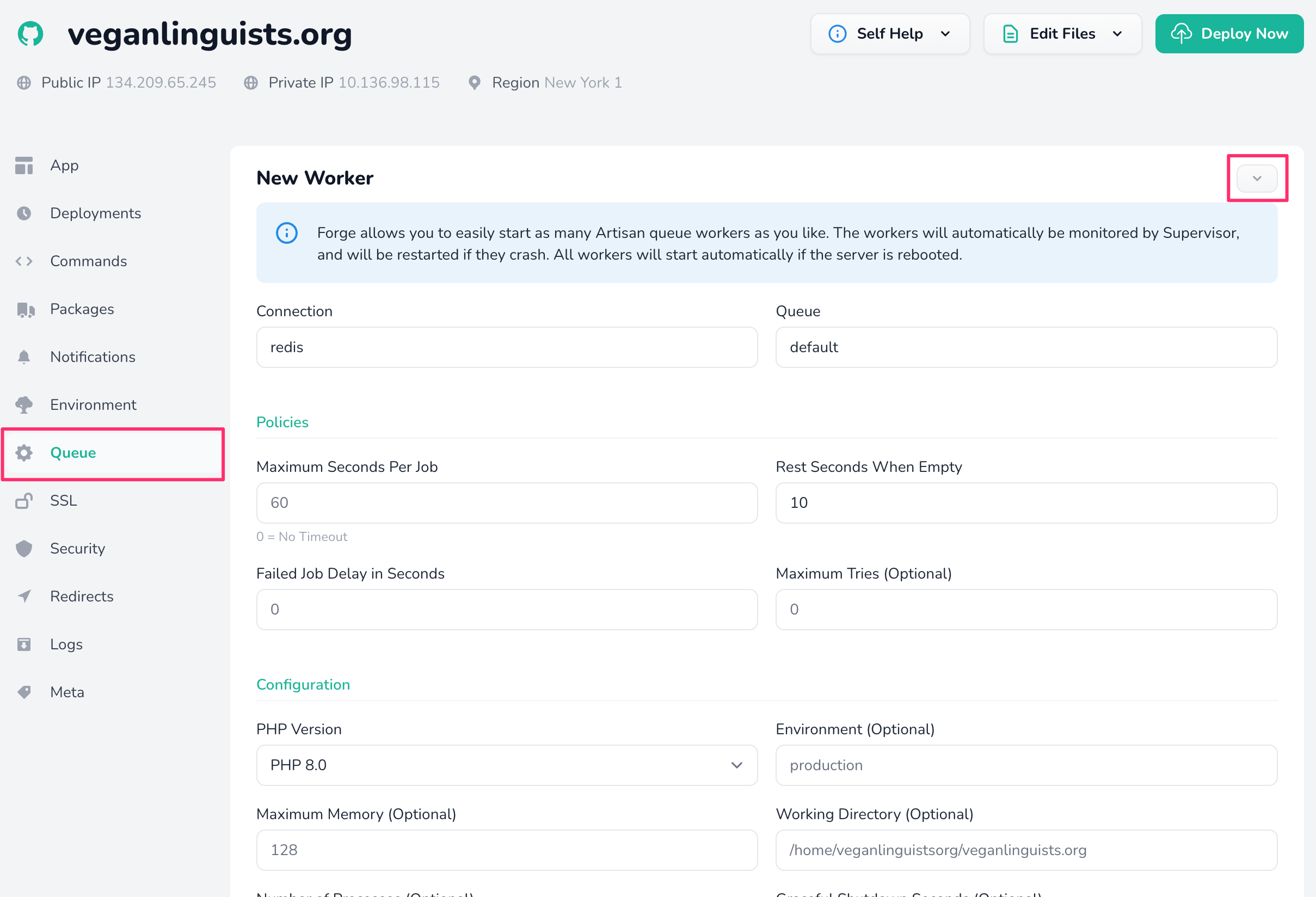Expand the PHP Version select box
This screenshot has height=897, width=1316.
(507, 765)
